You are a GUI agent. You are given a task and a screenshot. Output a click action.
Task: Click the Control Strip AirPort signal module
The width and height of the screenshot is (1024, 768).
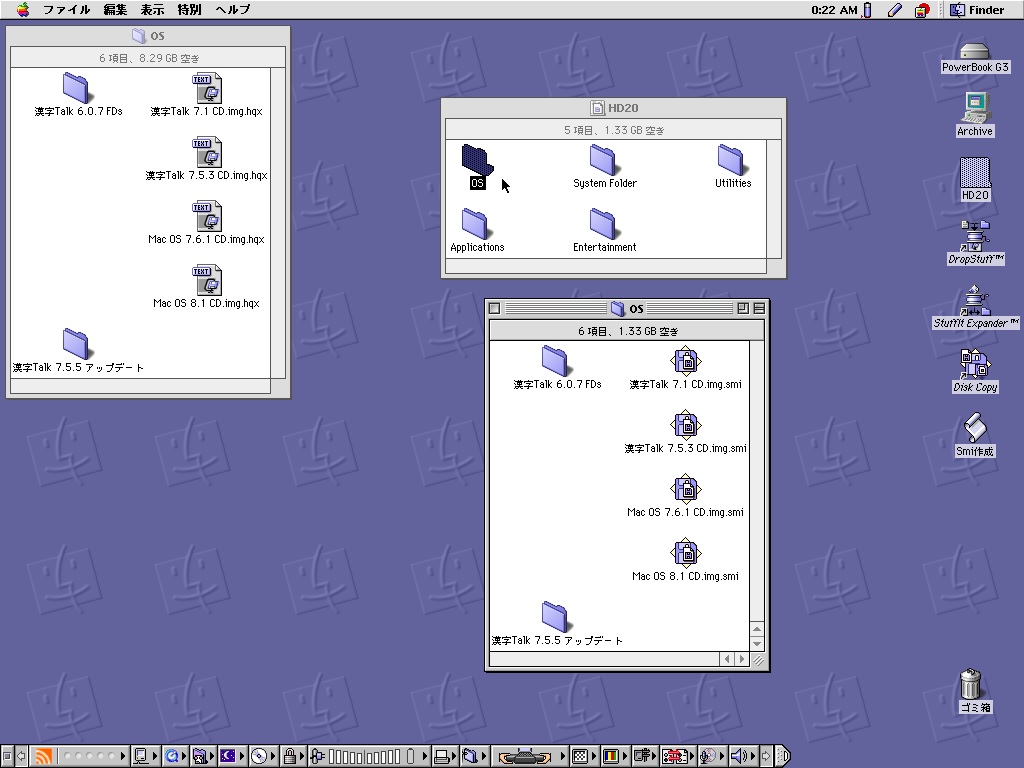tap(78, 756)
